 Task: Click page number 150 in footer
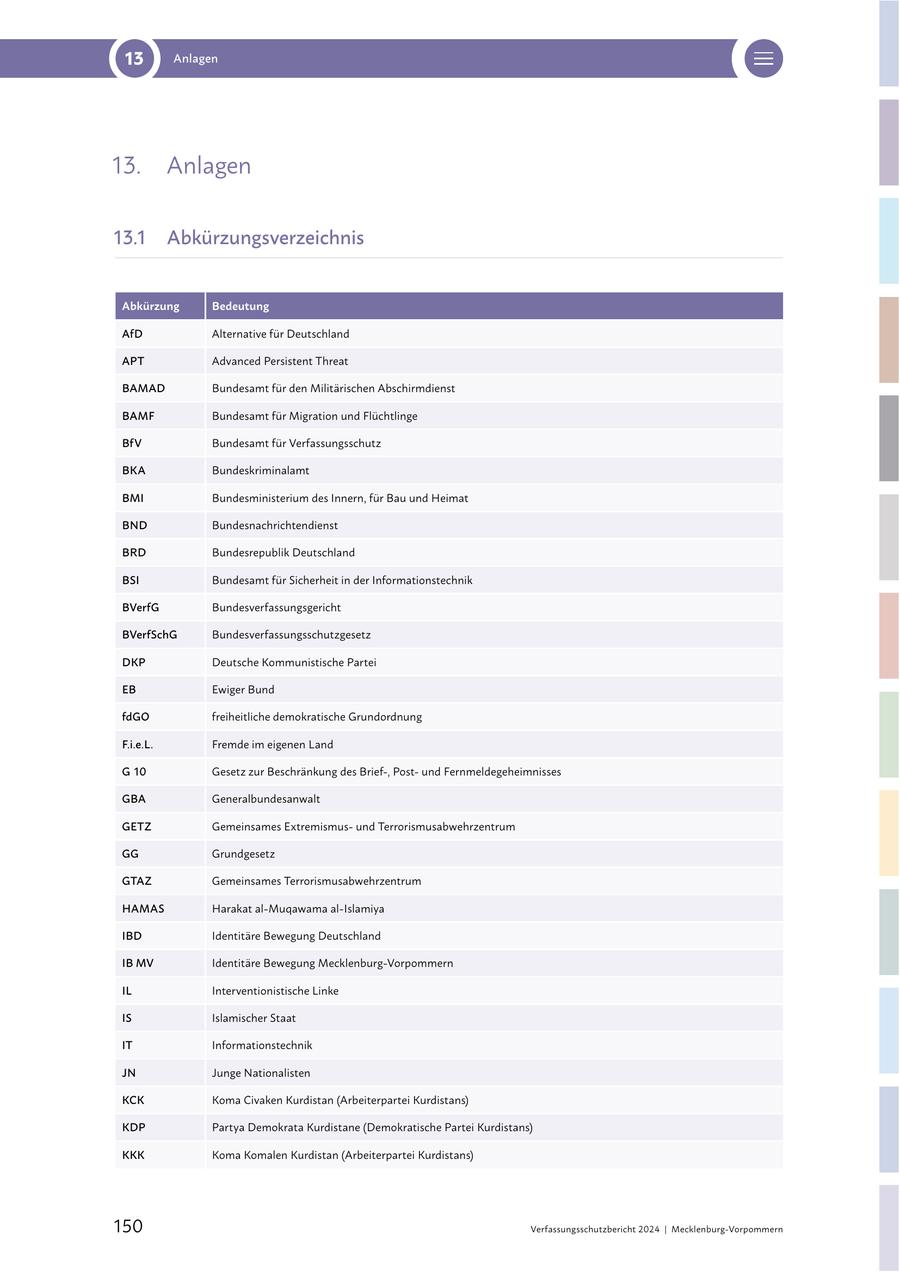pos(128,1226)
